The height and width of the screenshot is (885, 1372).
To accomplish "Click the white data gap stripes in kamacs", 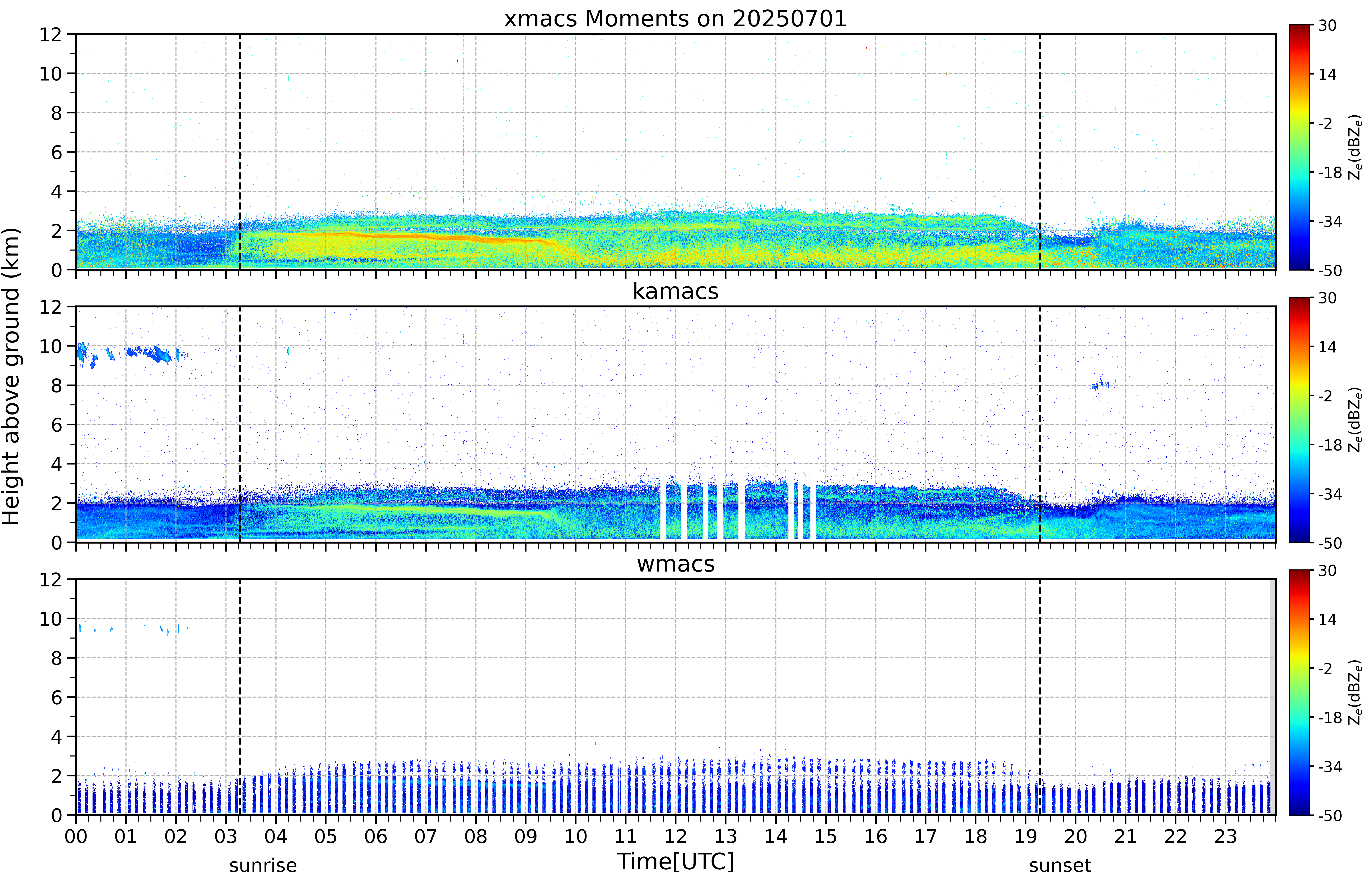I will coord(738,506).
